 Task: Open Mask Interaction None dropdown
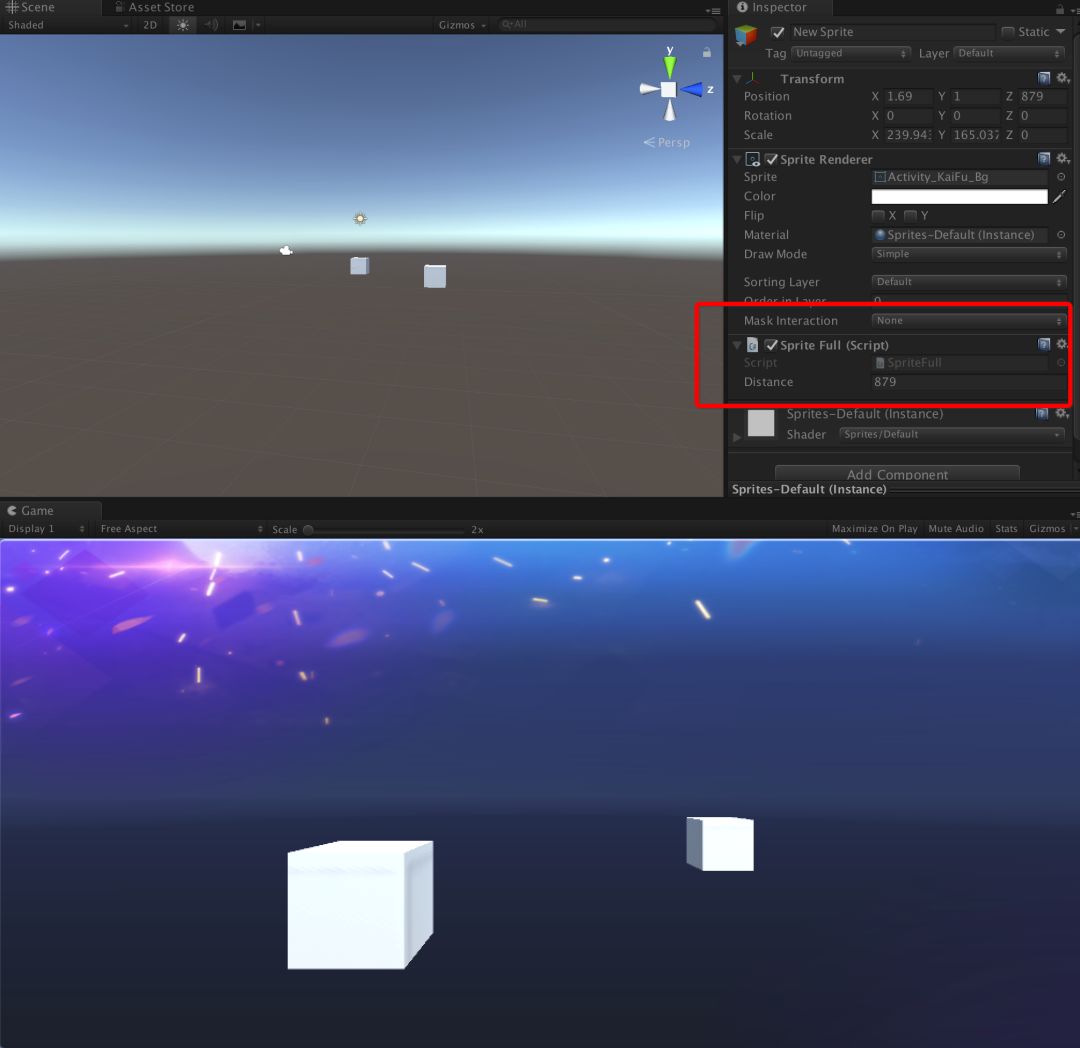968,320
